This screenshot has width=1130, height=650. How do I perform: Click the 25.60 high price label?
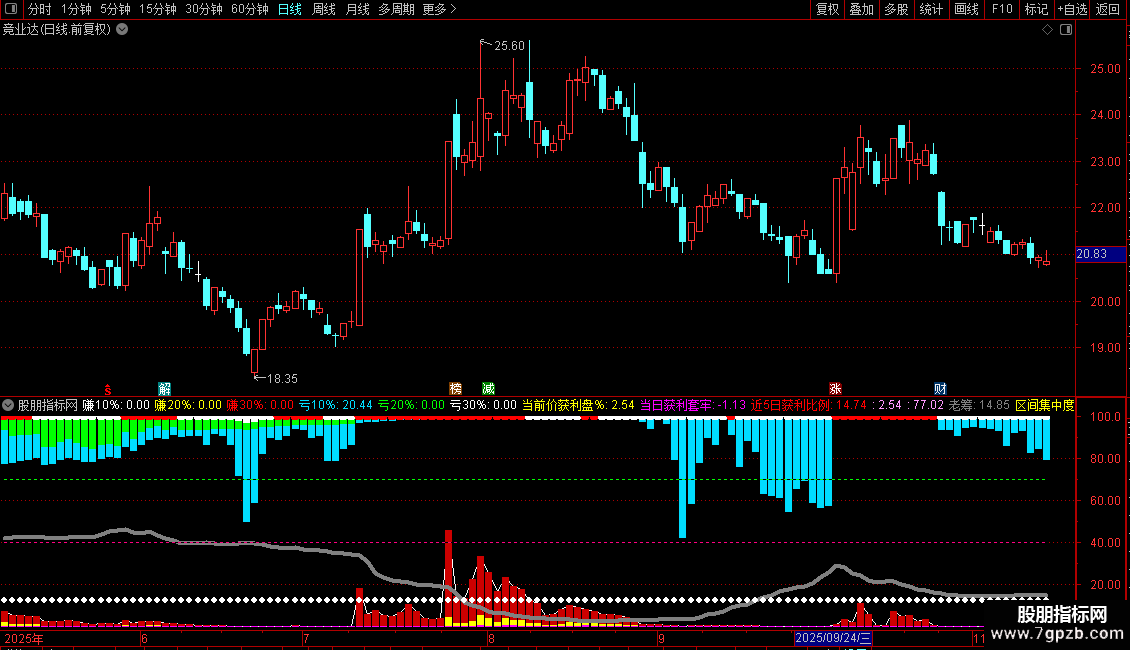(510, 46)
